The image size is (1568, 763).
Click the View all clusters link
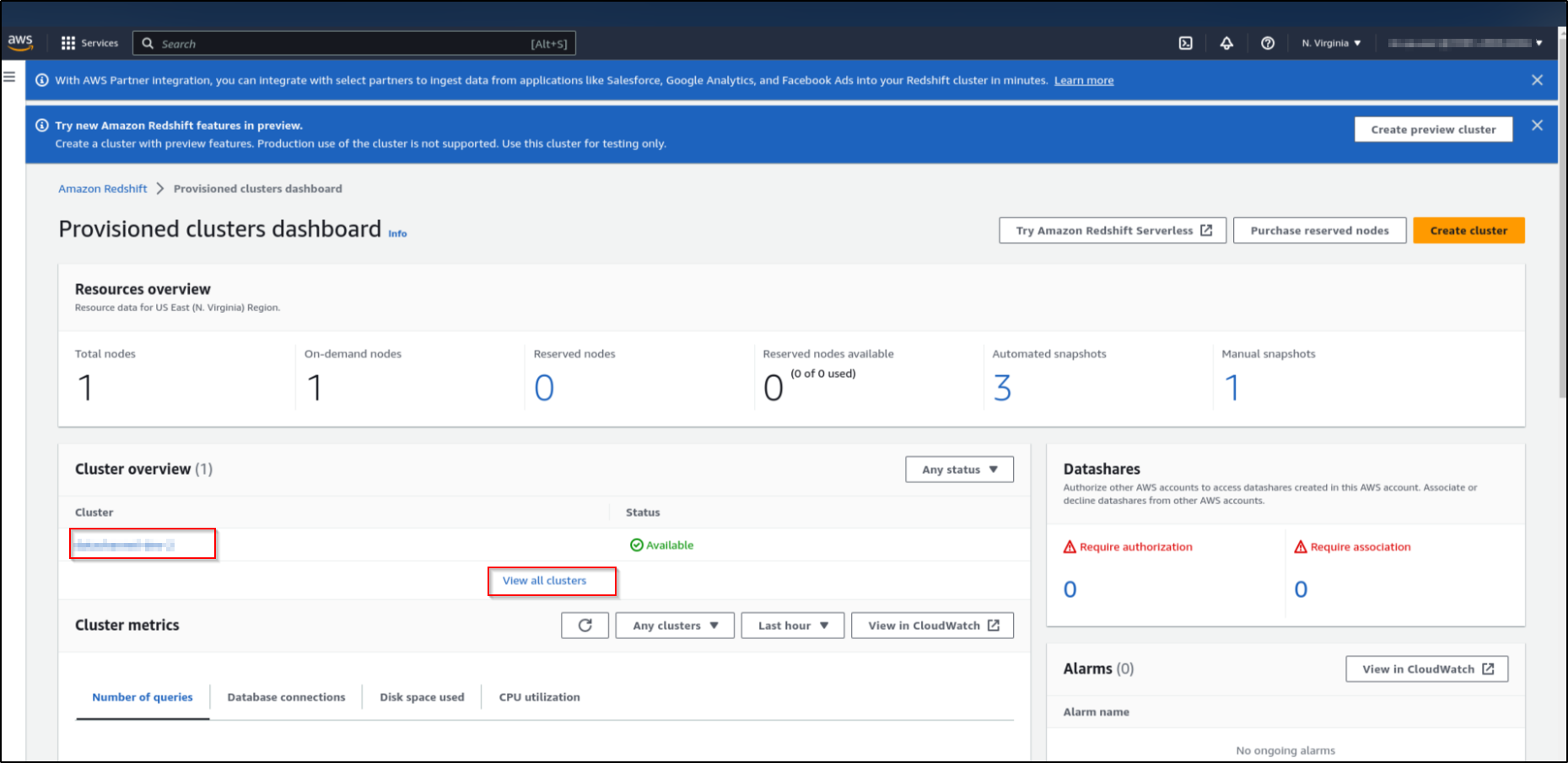pyautogui.click(x=544, y=581)
